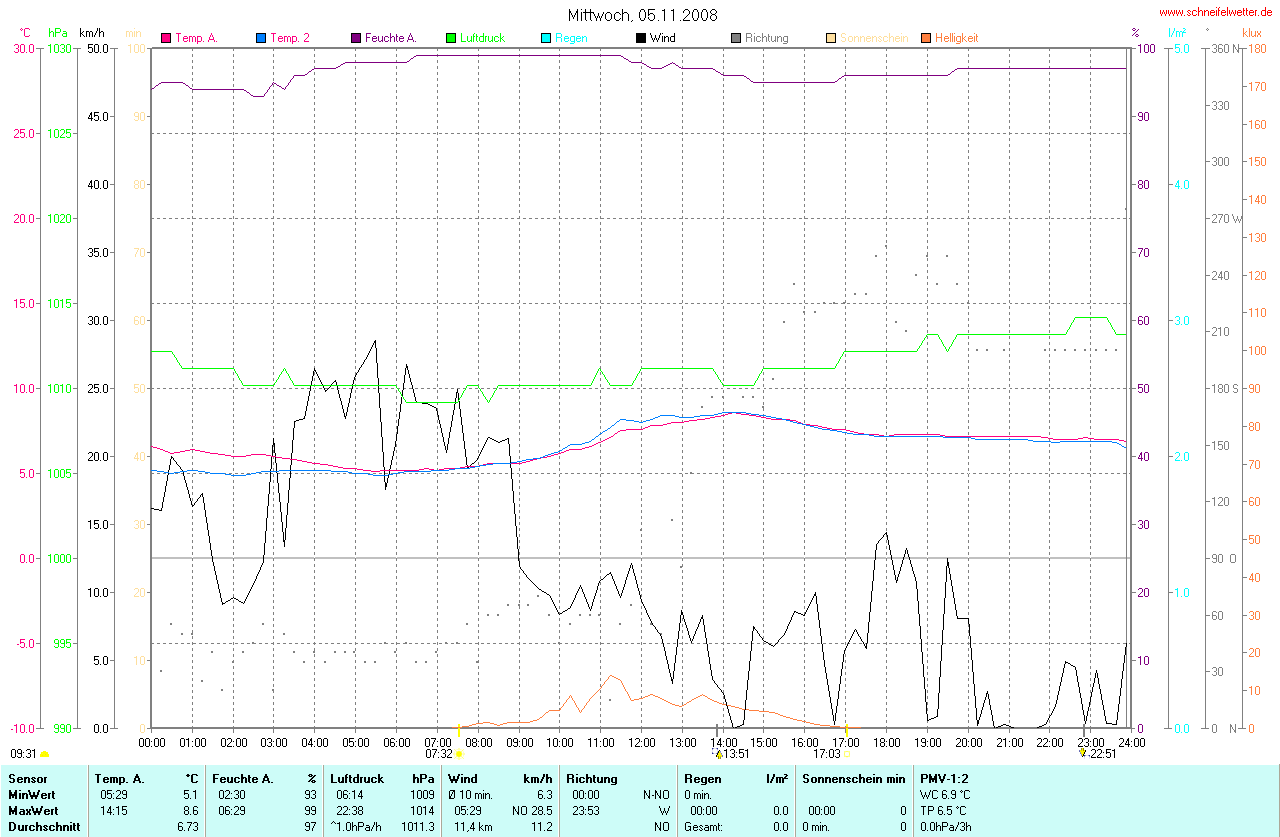This screenshot has height=837, width=1280.
Task: Click the 24:00 time axis label
Action: [1131, 742]
